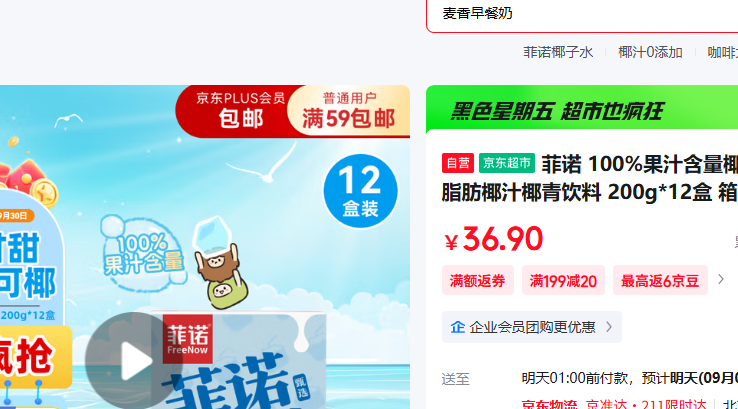This screenshot has width=738, height=409.
Task: Select the 满额返券 promotion tag
Action: point(477,281)
